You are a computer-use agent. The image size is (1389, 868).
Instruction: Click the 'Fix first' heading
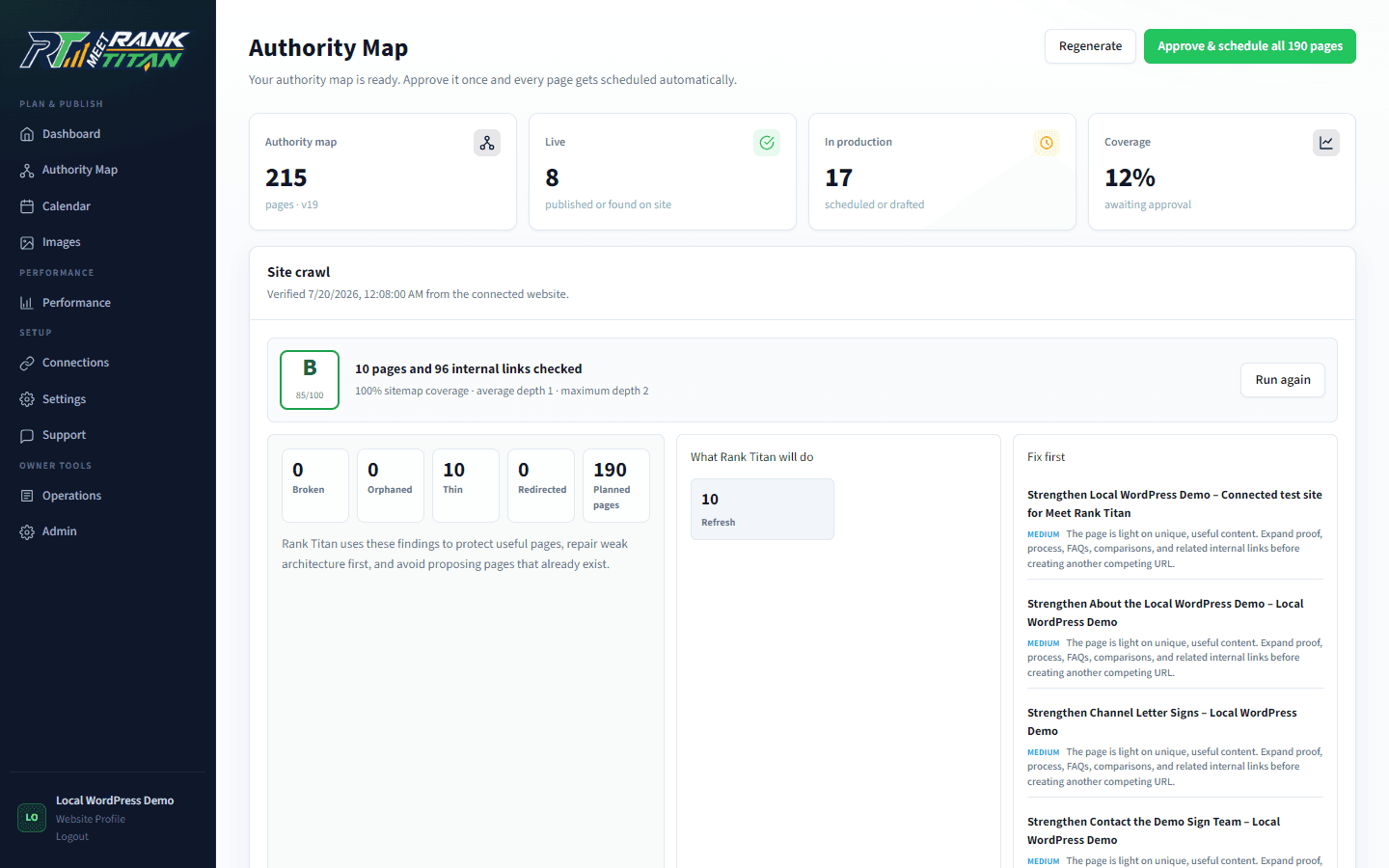(x=1047, y=457)
